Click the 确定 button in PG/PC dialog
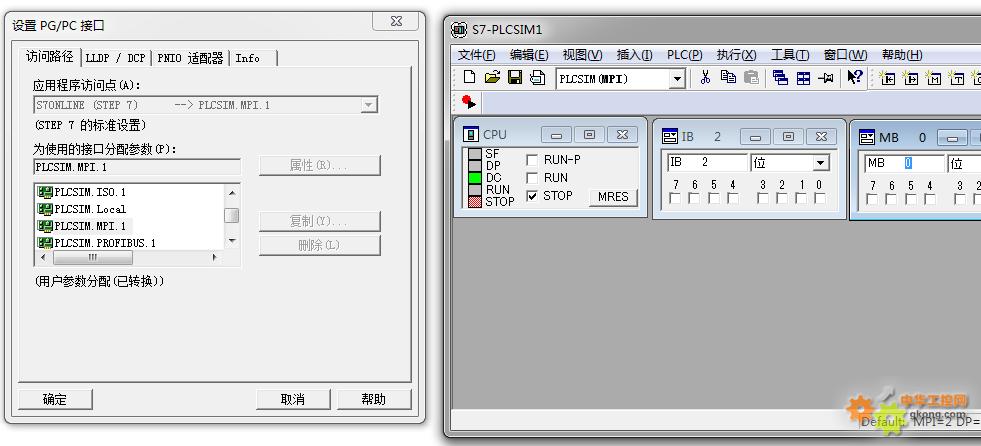The height and width of the screenshot is (446, 981). click(x=55, y=399)
